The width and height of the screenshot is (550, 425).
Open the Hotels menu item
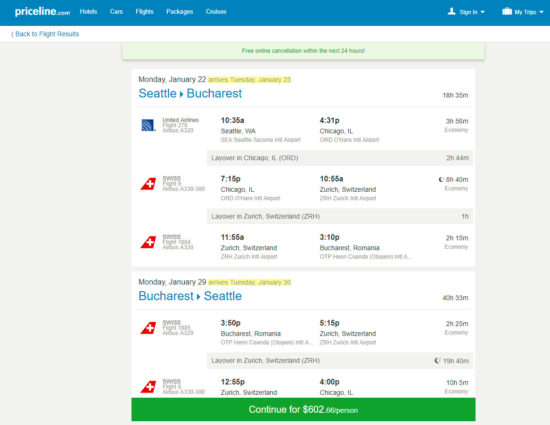coord(88,12)
